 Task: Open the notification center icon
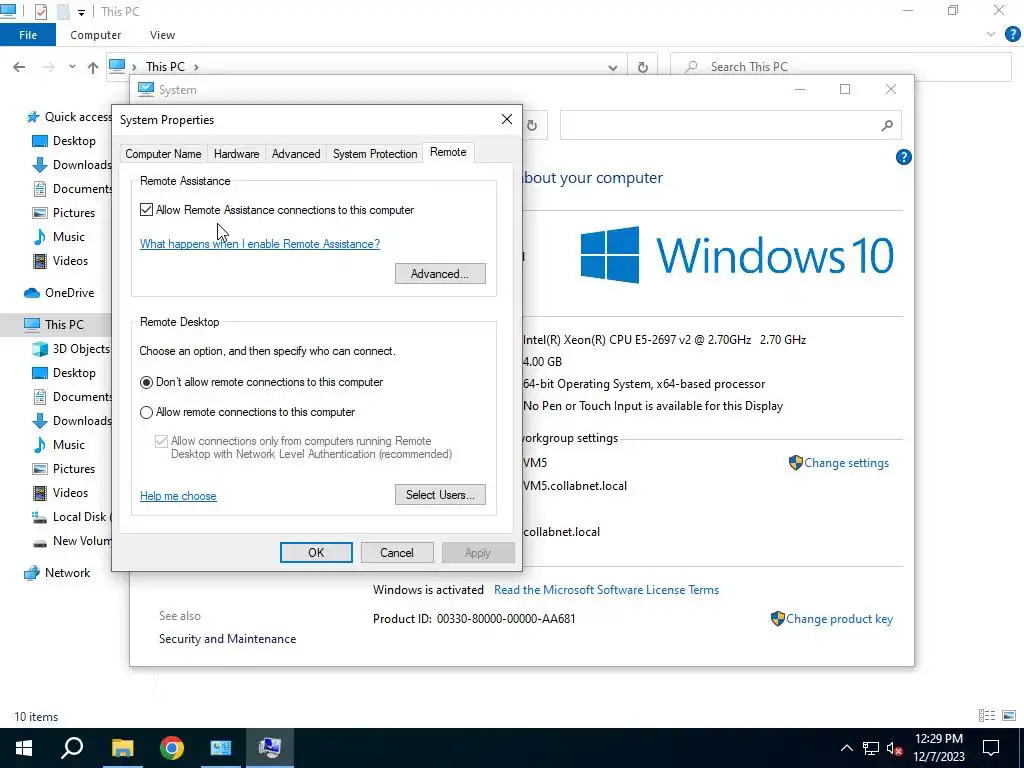click(x=991, y=748)
